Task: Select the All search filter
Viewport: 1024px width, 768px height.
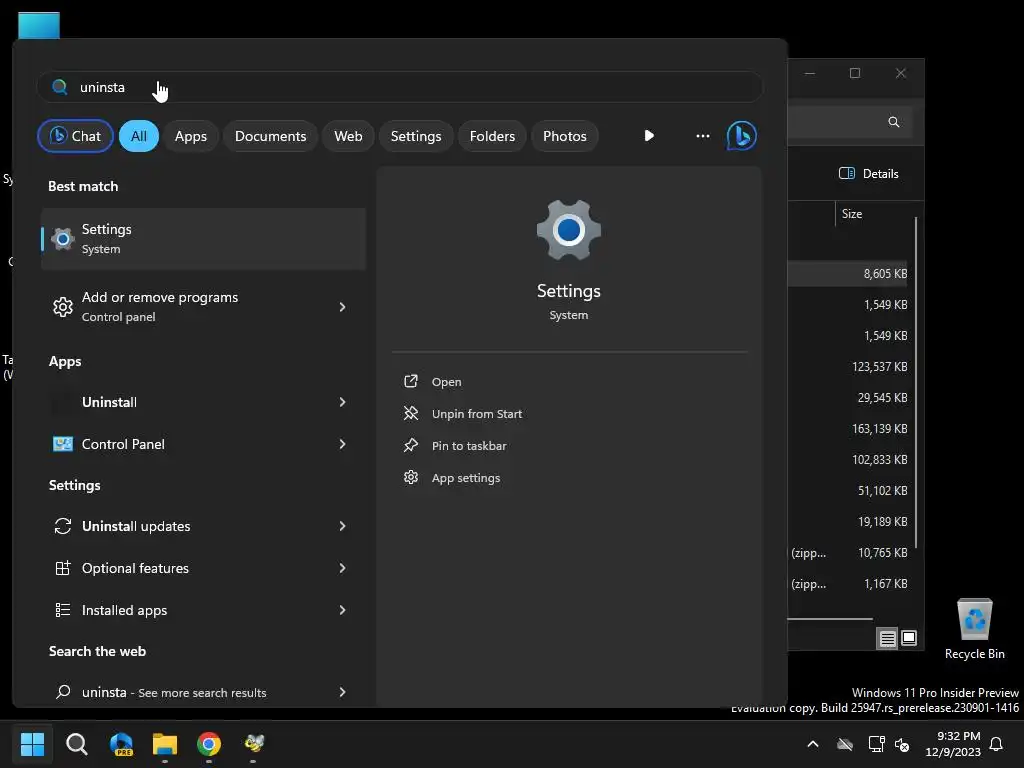Action: (138, 136)
